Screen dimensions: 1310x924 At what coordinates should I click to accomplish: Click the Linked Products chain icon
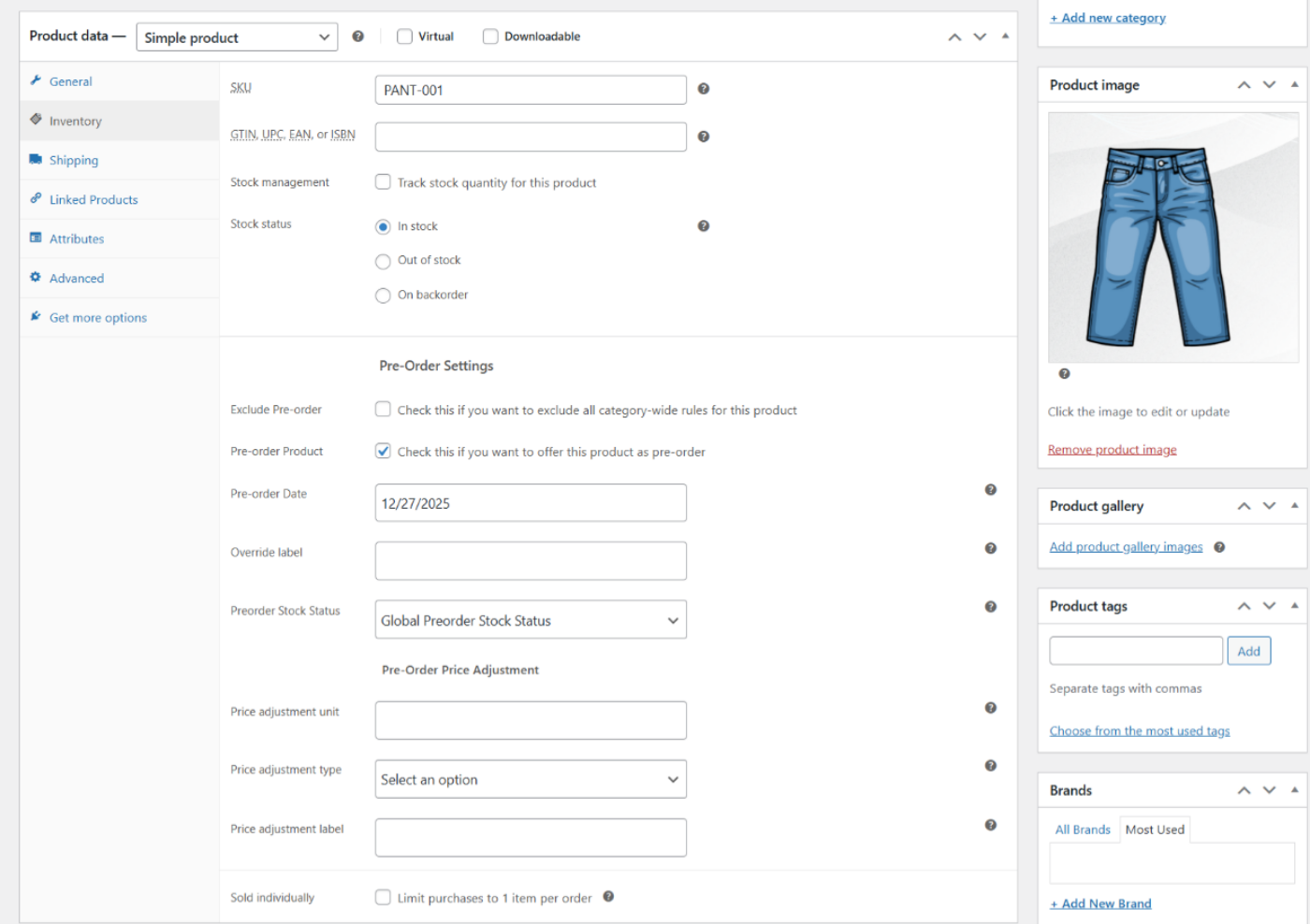[x=35, y=199]
